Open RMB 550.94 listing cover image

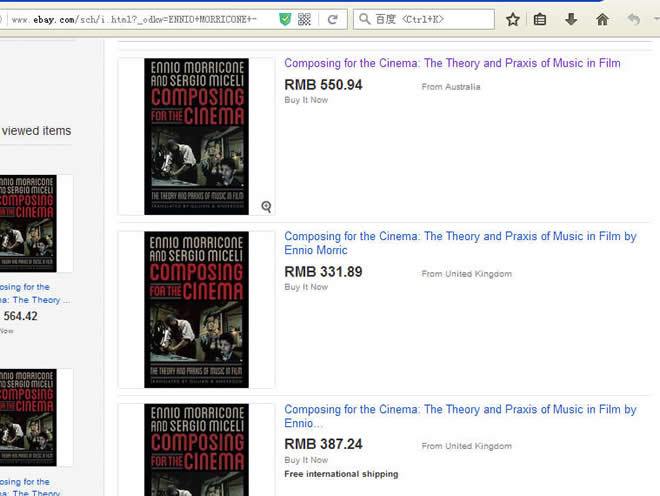[196, 136]
